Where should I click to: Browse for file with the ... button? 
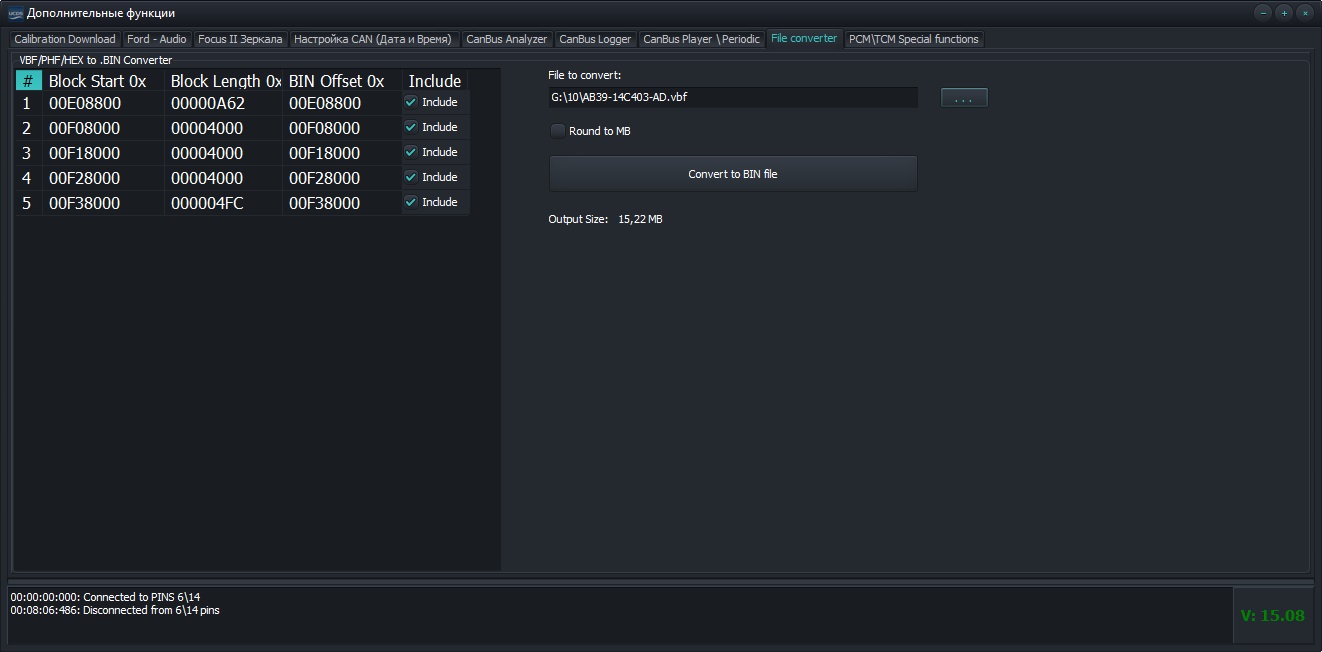(x=963, y=98)
